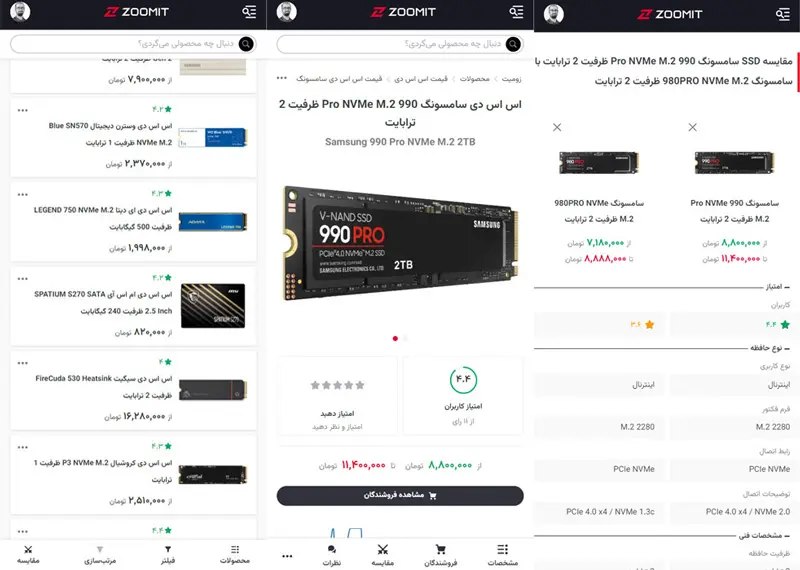Tap the profile avatar in right comparison screen
The image size is (800, 570).
pyautogui.click(x=554, y=14)
